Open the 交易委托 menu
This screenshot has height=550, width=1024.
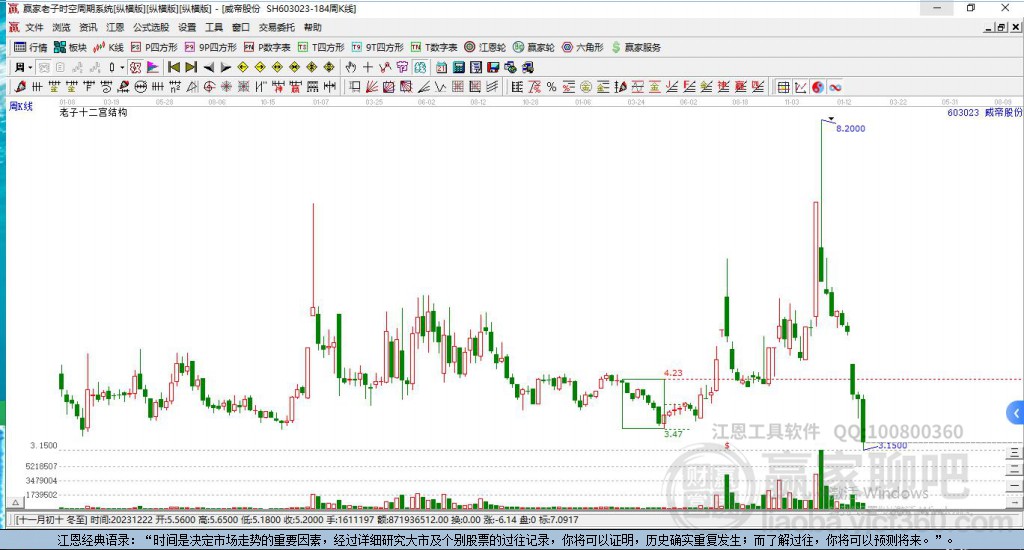276,27
